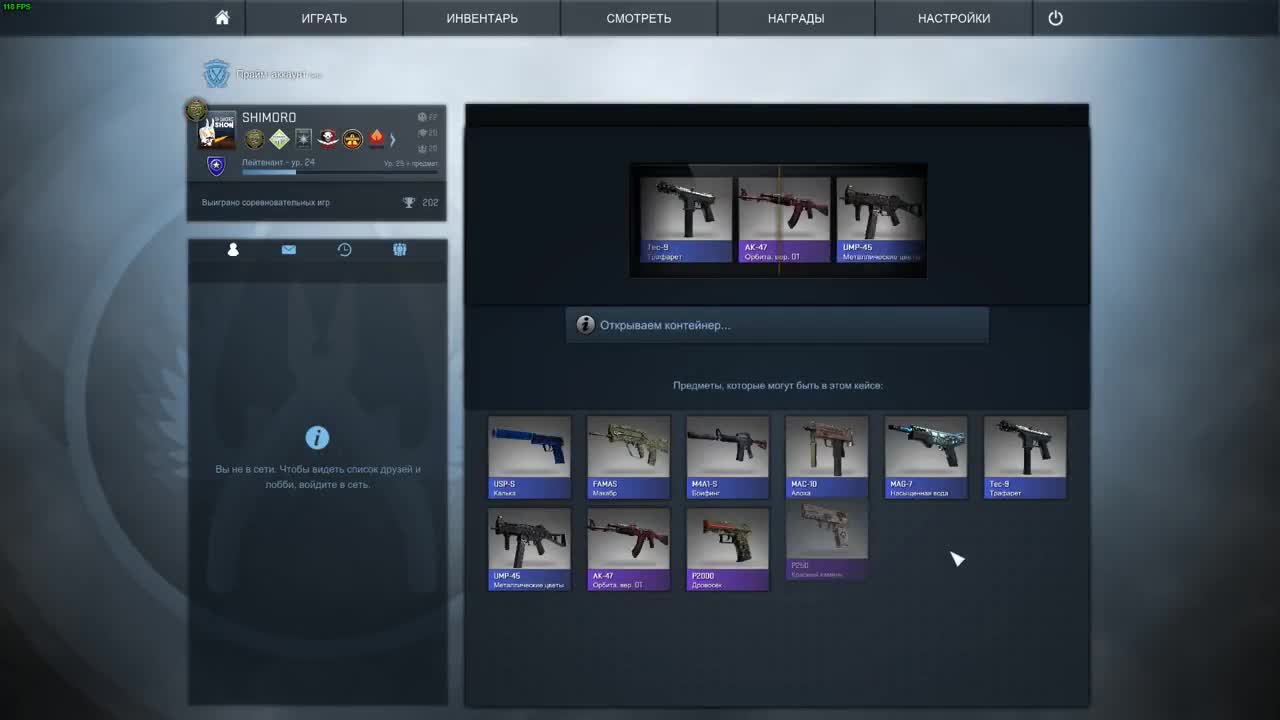The width and height of the screenshot is (1280, 720).
Task: Click the rank XP progress bar
Action: click(x=340, y=172)
